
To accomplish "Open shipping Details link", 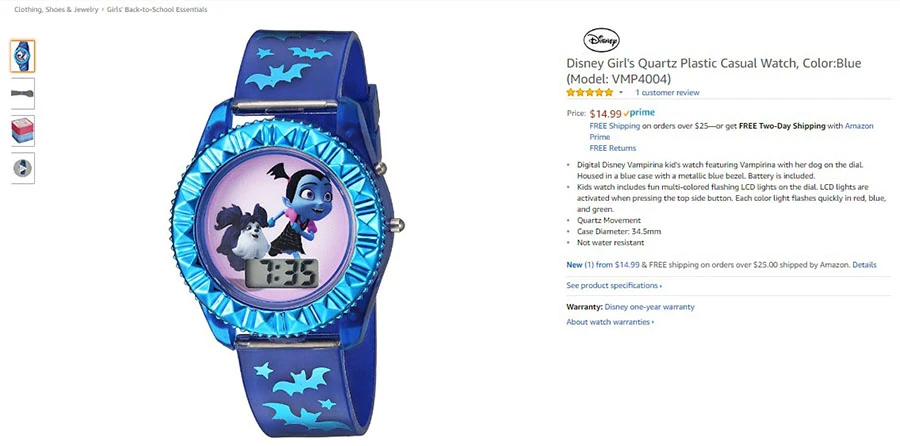I will pyautogui.click(x=864, y=265).
